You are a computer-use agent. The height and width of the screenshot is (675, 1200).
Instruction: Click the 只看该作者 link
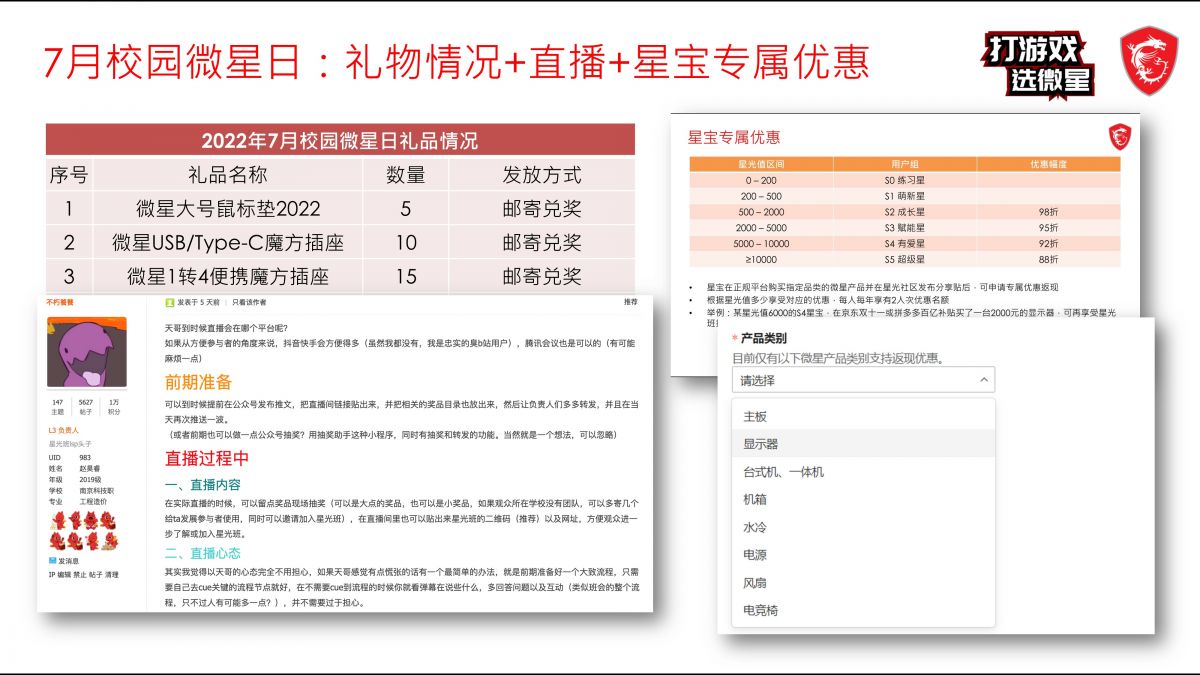point(249,302)
